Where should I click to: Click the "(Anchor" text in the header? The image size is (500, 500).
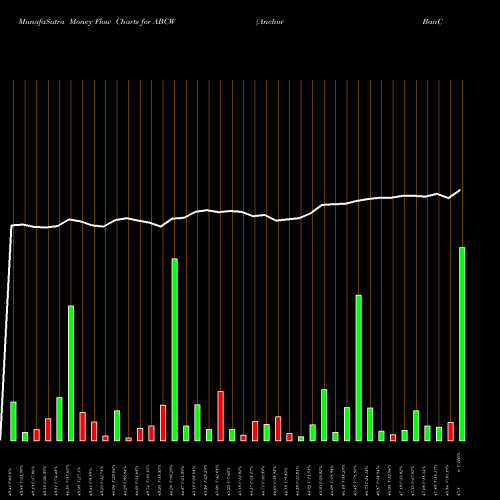[x=270, y=22]
